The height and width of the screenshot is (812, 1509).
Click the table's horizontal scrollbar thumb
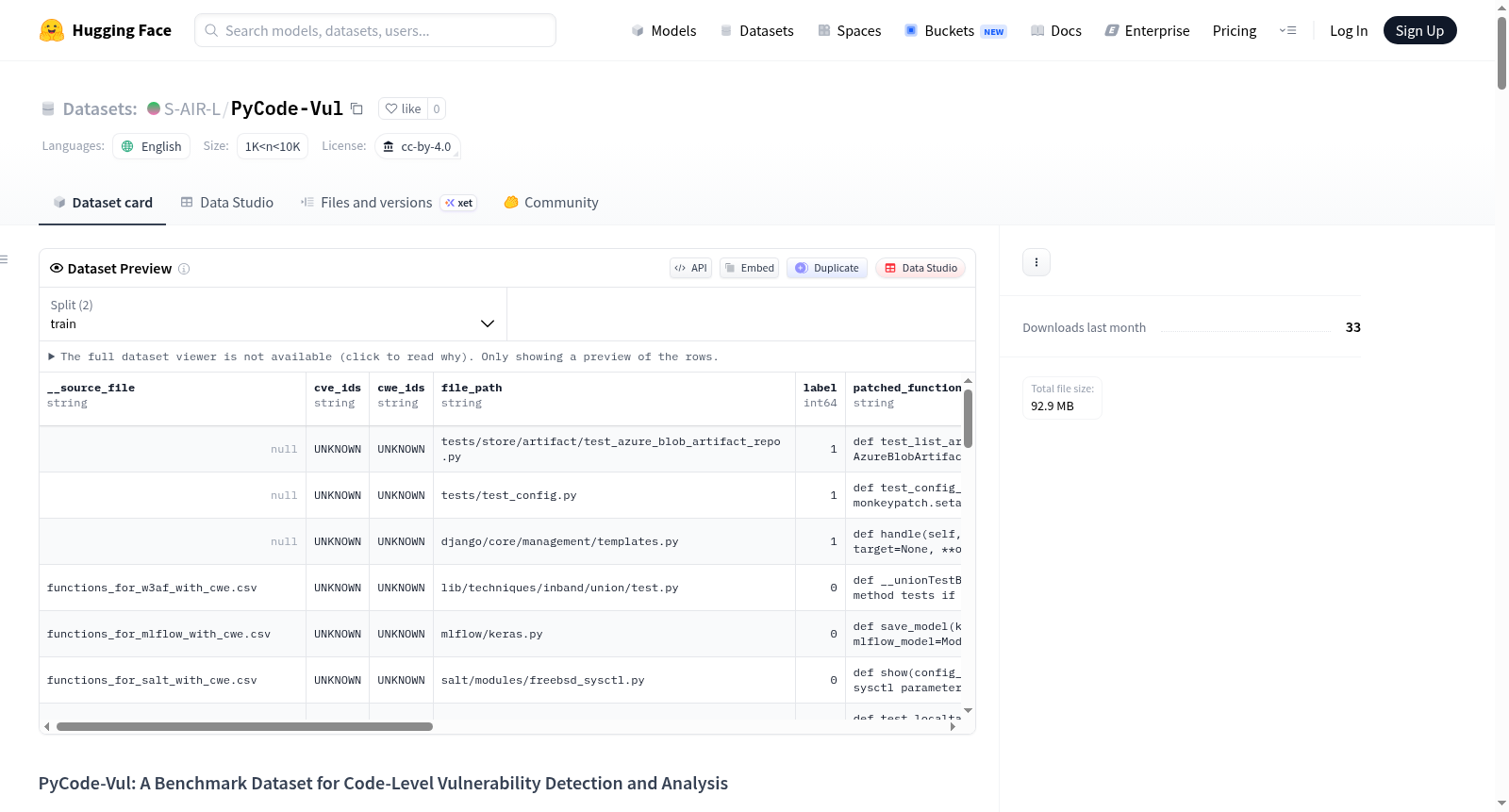[244, 726]
